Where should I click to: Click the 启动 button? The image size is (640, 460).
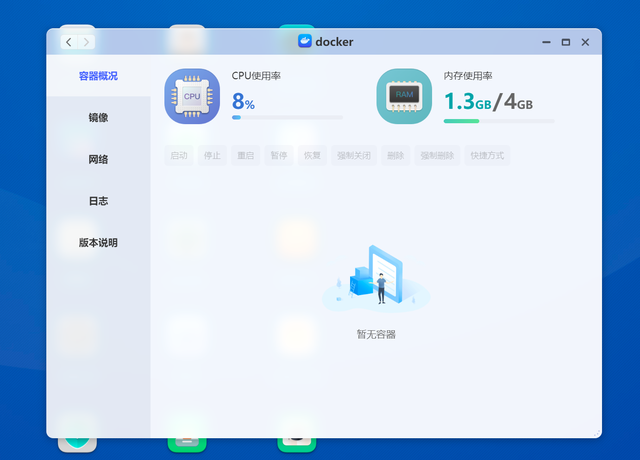(x=179, y=156)
